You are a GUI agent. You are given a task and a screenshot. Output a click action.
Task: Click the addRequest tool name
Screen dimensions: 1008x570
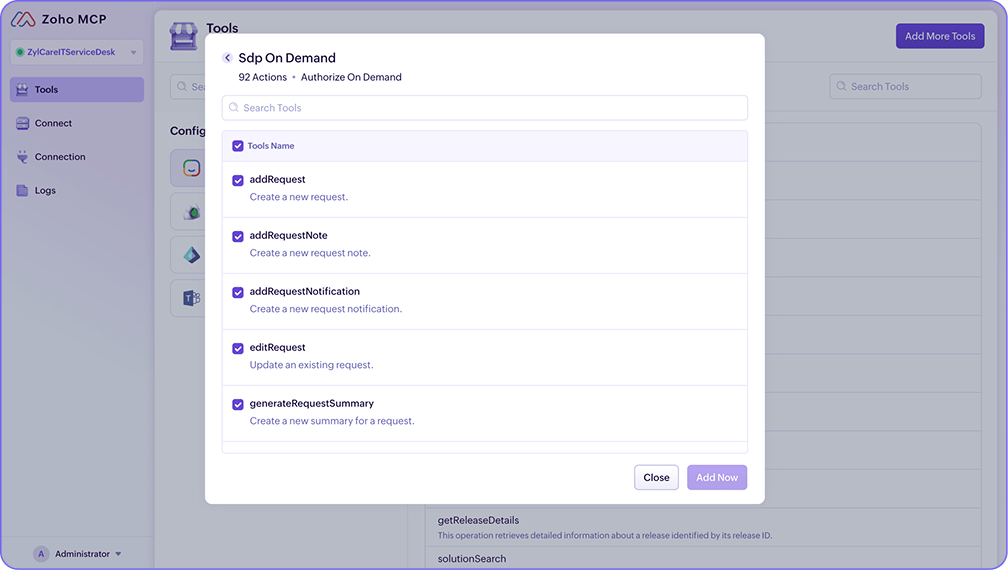277,179
